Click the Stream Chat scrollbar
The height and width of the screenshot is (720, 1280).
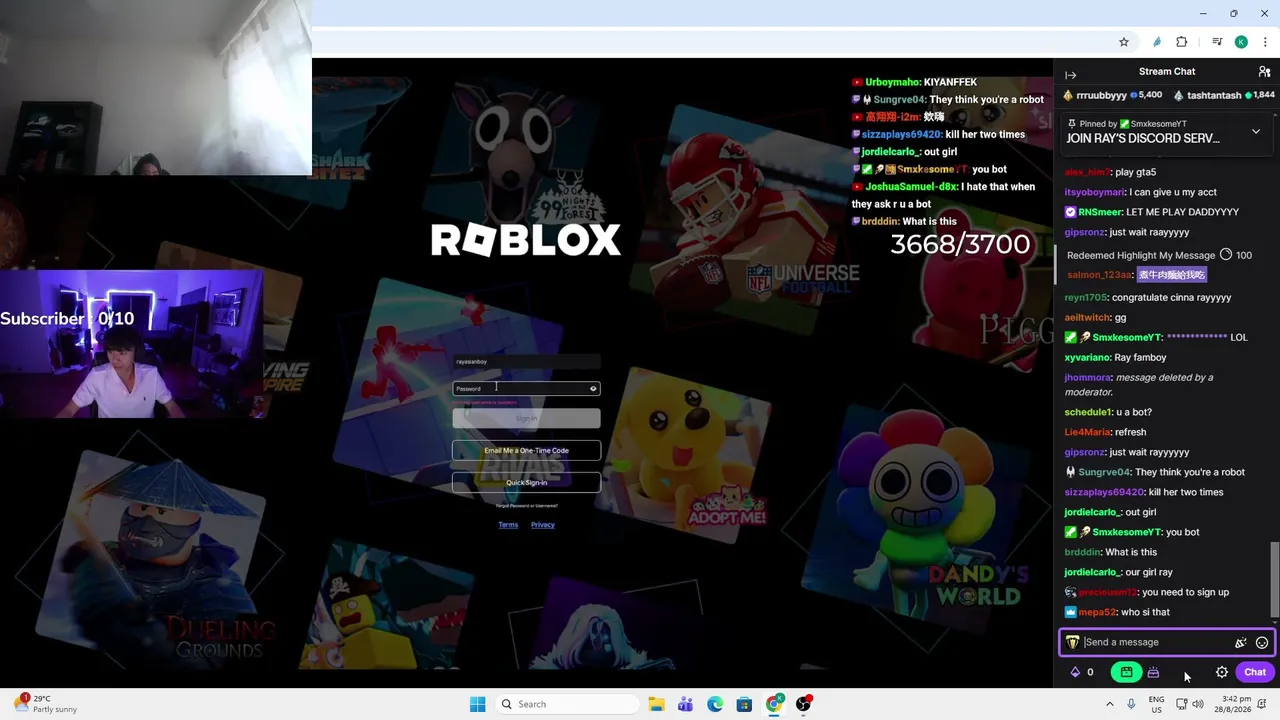tap(1274, 580)
